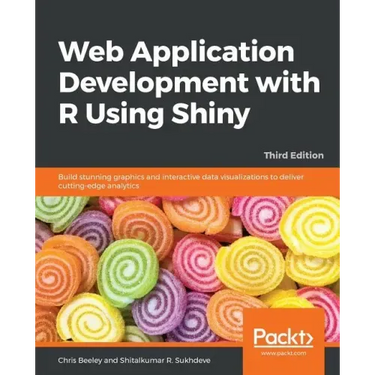Click the authors line 'Chris Beeley and Shitalkumar R. Sukhdeve'

coord(134,361)
